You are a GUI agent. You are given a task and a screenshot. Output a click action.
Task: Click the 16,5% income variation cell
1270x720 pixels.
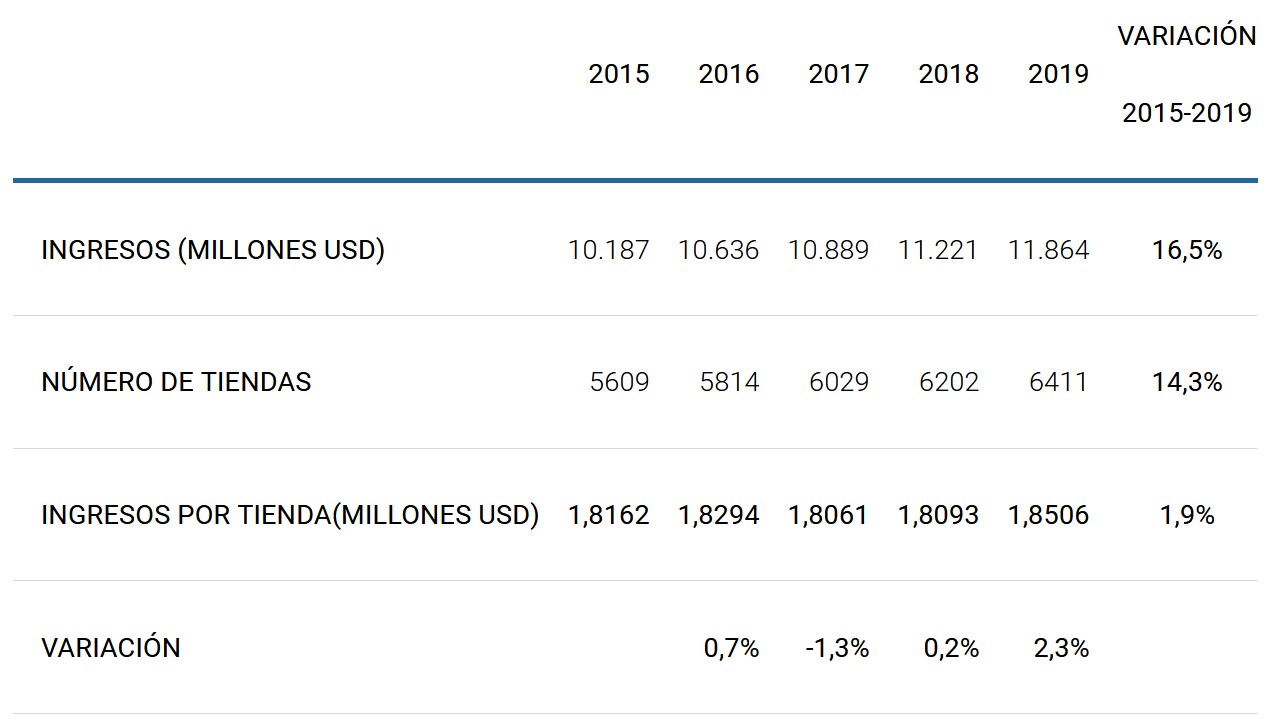pyautogui.click(x=1187, y=250)
